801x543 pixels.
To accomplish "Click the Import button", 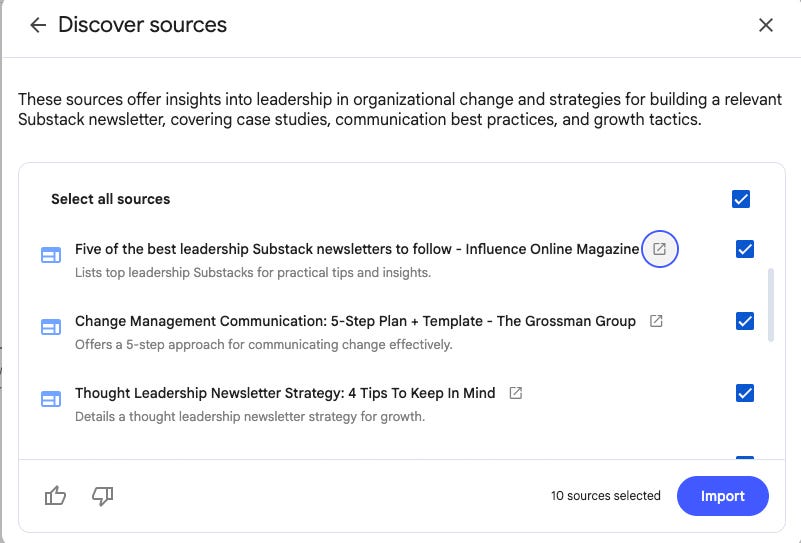I will (722, 496).
